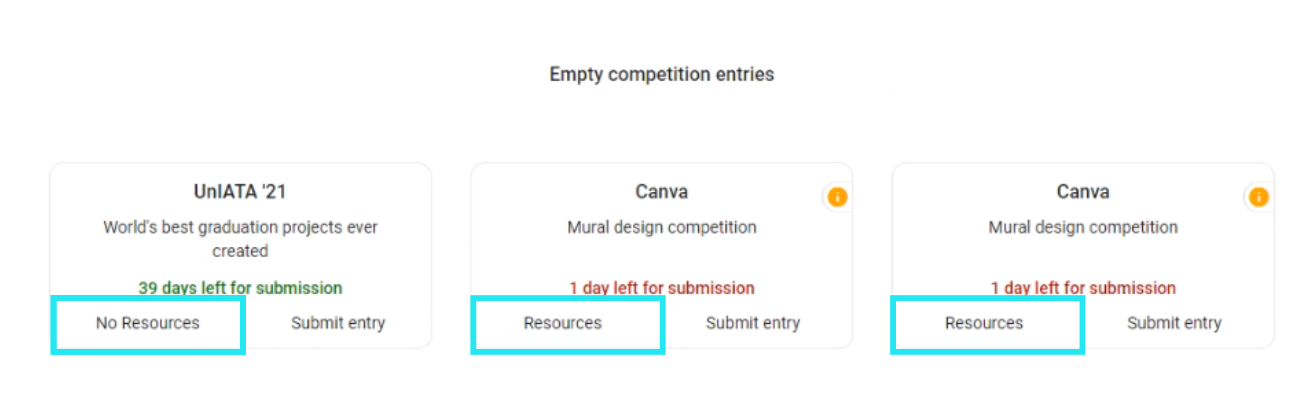Screen dimensions: 1310x412
Task: Select the Canva title on middle card
Action: click(x=662, y=192)
